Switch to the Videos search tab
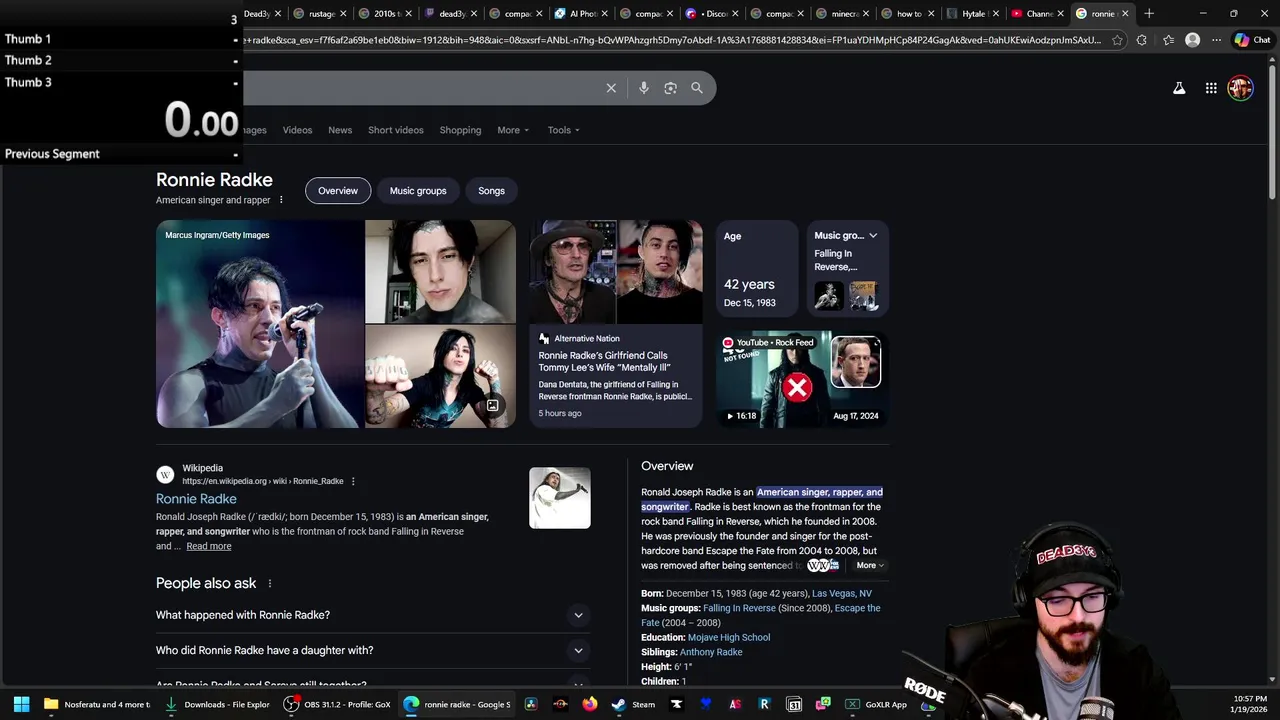1280x720 pixels. [x=297, y=130]
